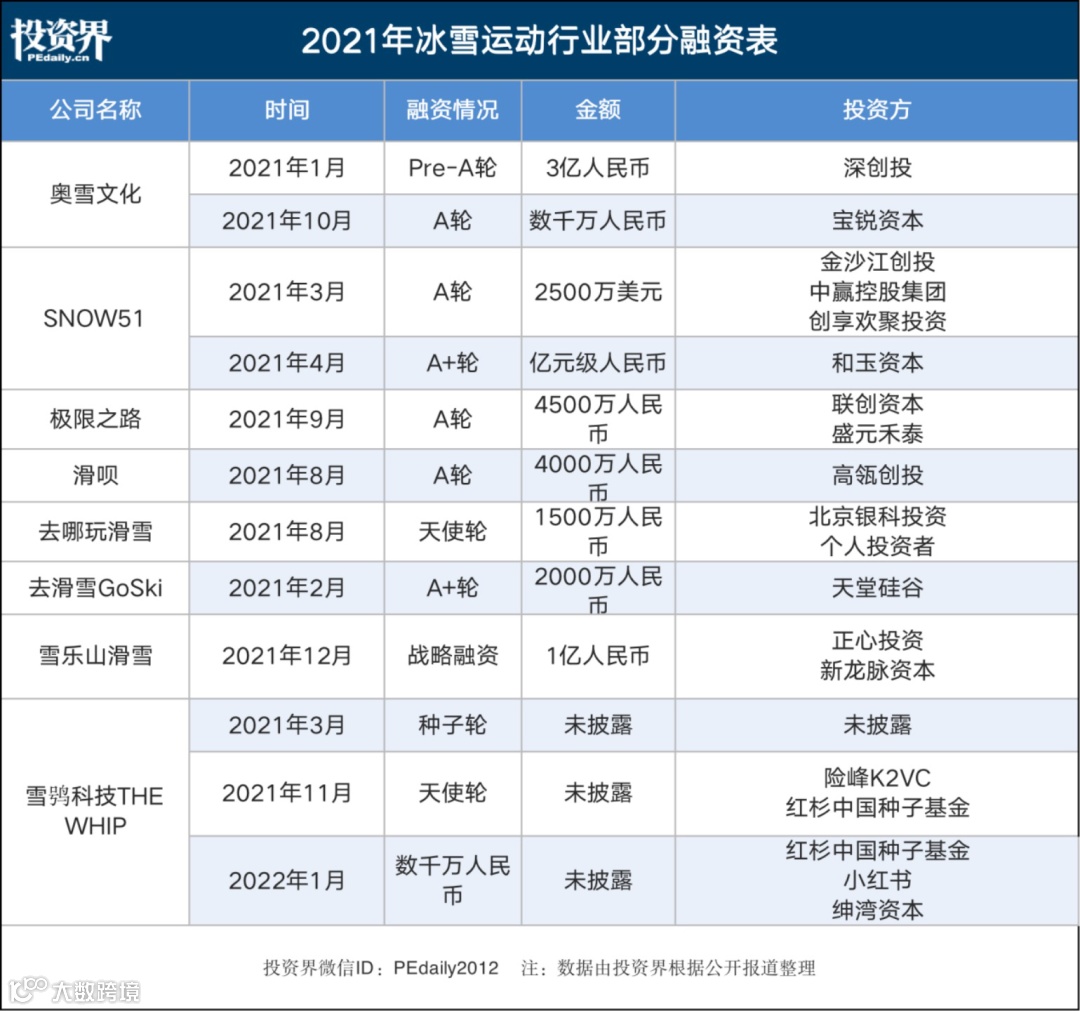Click the date 2021年1月
Viewport: 1080px width, 1011px height.
tap(287, 168)
